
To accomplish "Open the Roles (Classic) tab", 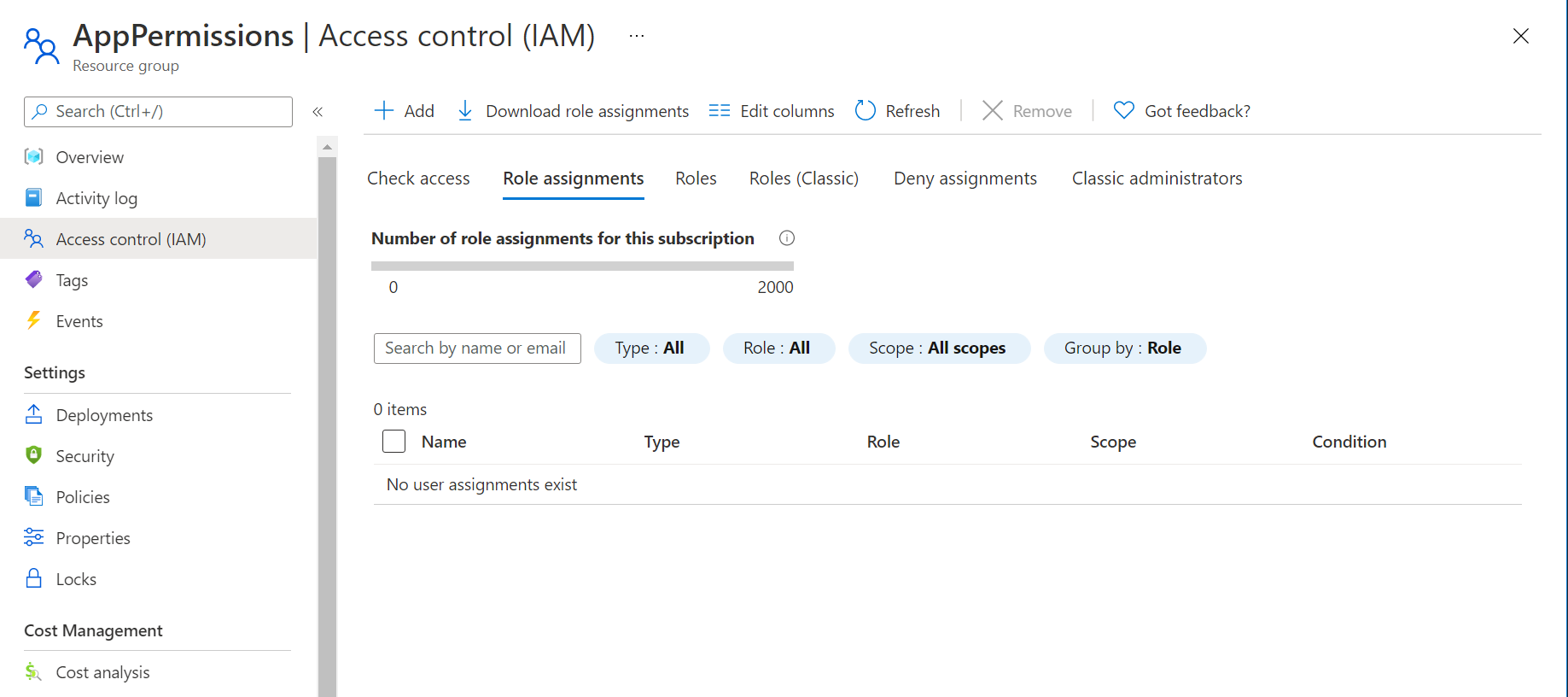I will point(804,178).
